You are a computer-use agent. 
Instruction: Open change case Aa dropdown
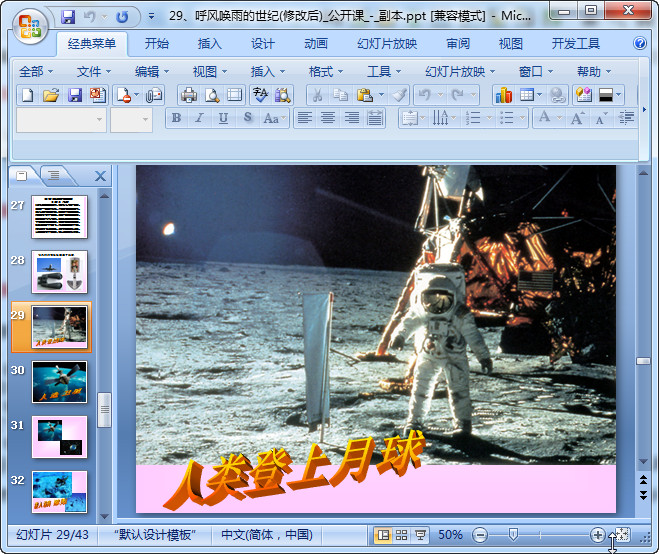(274, 118)
